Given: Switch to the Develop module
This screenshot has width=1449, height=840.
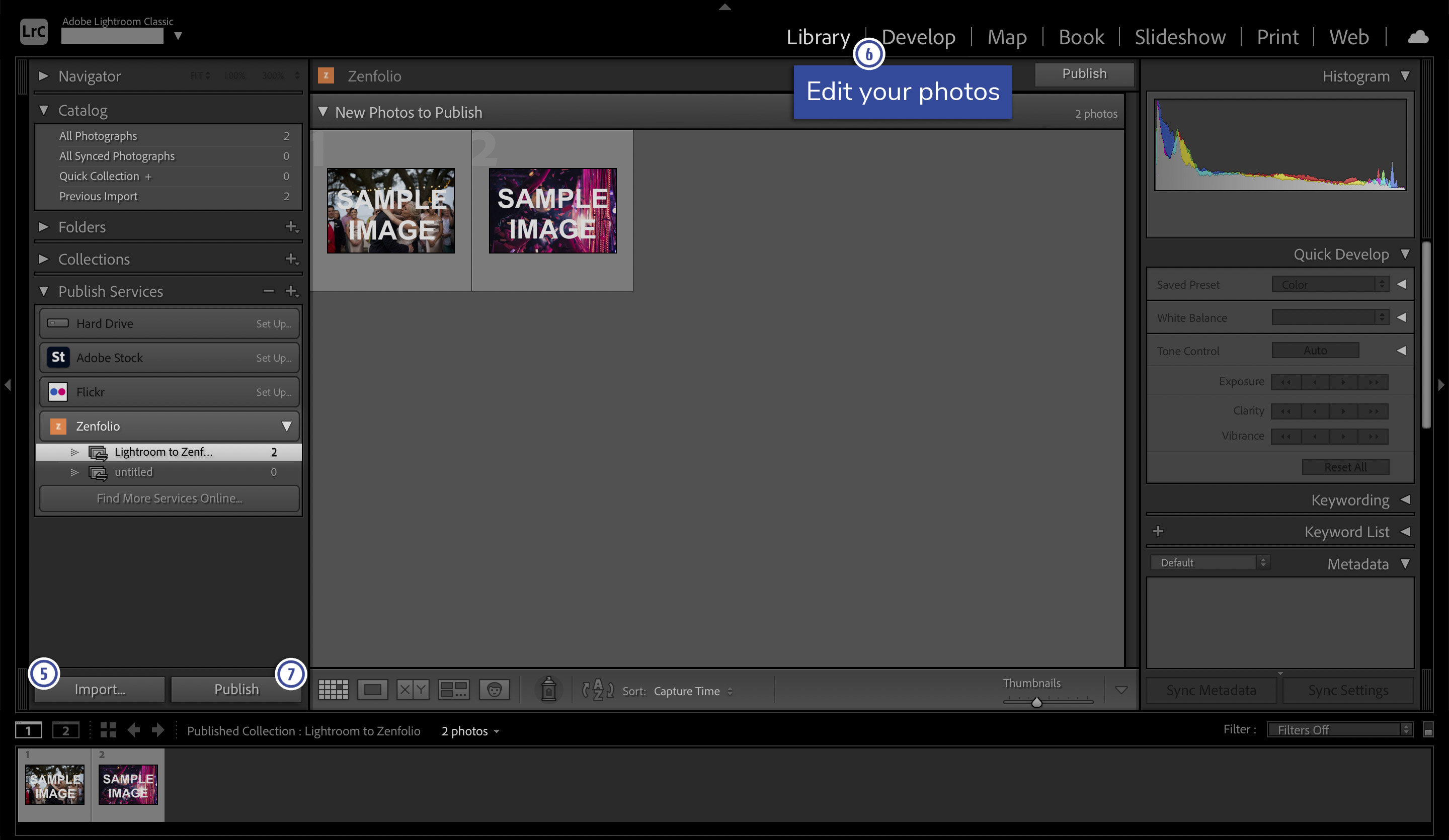Looking at the screenshot, I should pyautogui.click(x=917, y=36).
